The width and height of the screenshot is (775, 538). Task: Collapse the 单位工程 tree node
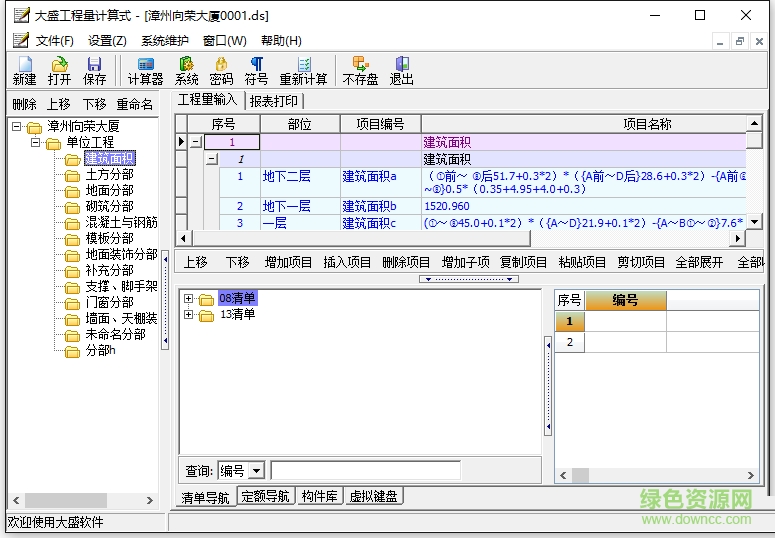coord(36,143)
